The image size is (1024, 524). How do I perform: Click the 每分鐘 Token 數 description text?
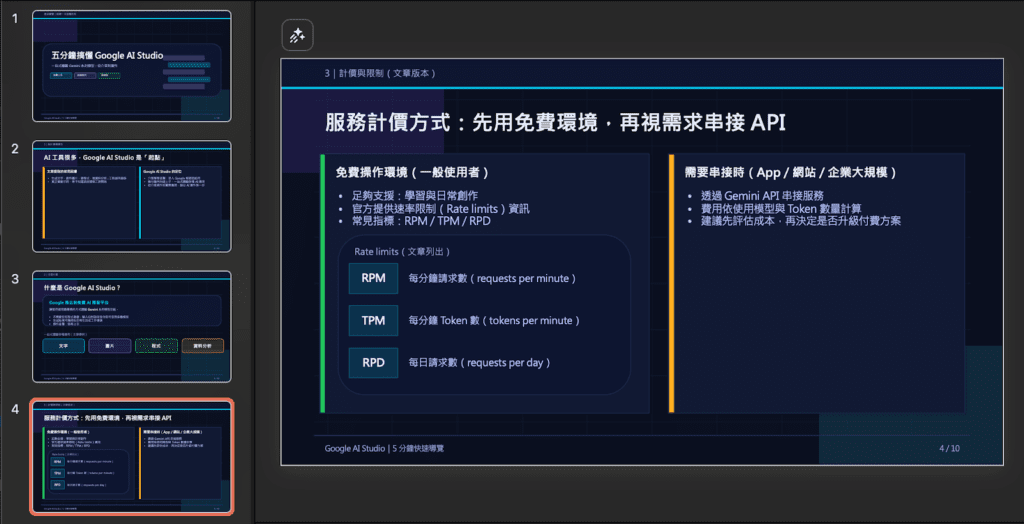tap(495, 320)
